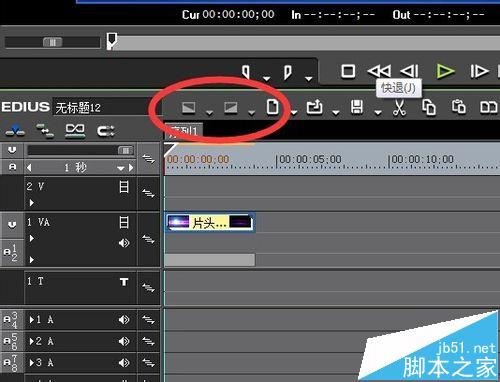This screenshot has height=382, width=500.
Task: Mute the 3 A audio track speaker
Action: [124, 363]
